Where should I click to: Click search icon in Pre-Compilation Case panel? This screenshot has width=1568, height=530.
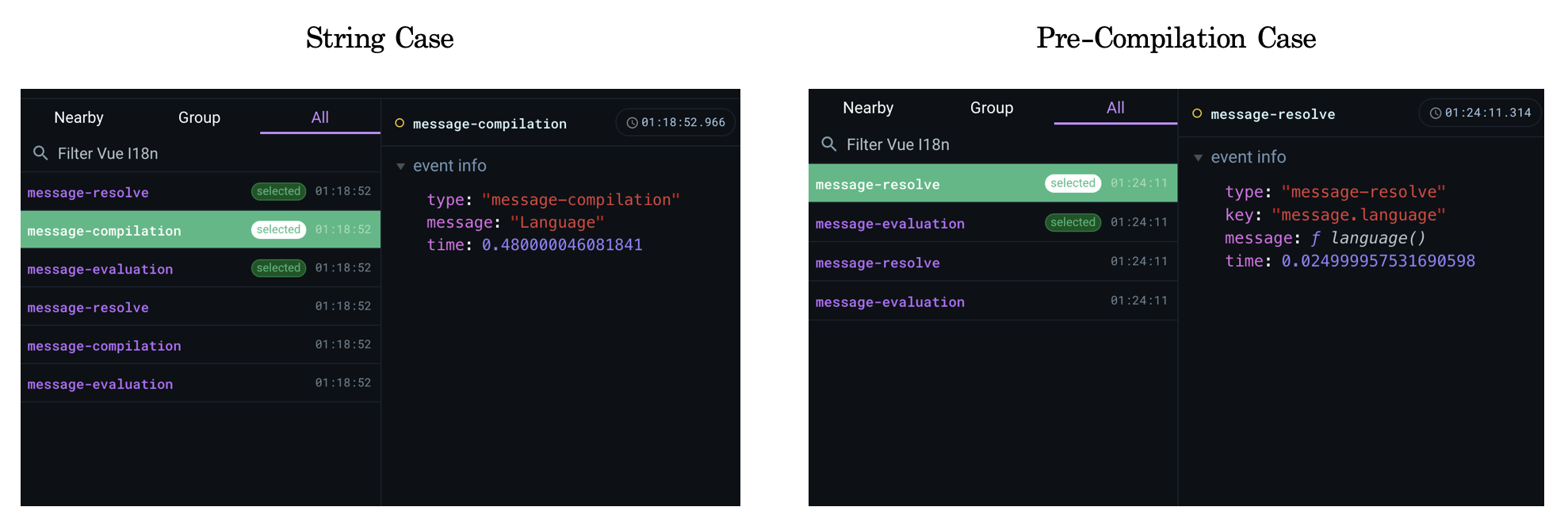[829, 144]
